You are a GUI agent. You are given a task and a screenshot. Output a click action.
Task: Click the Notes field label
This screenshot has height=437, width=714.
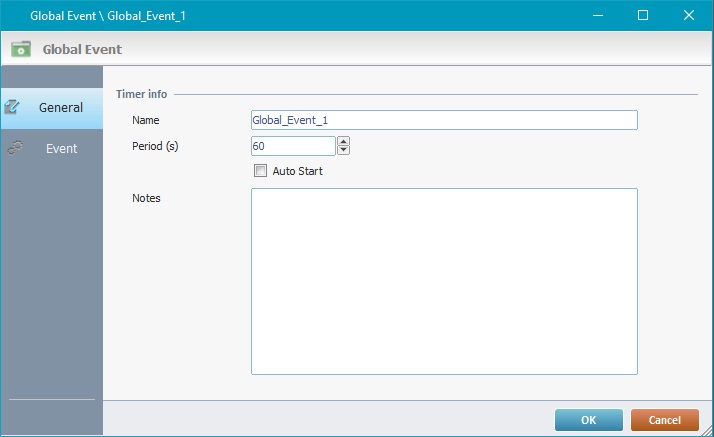(146, 198)
